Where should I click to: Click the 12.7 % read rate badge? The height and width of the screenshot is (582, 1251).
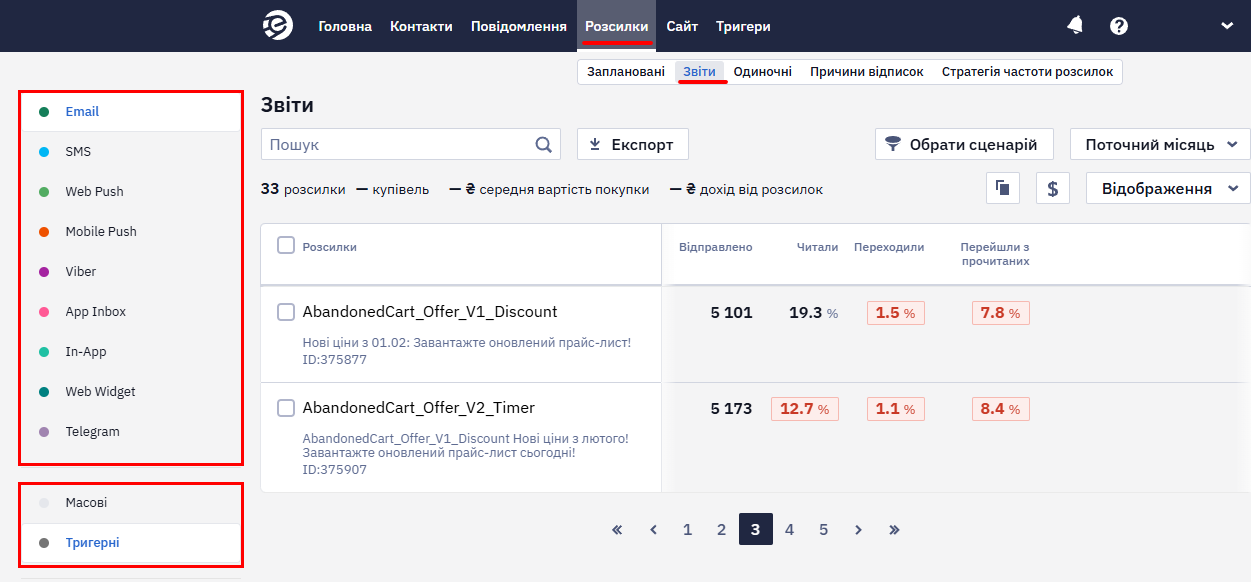tap(805, 409)
